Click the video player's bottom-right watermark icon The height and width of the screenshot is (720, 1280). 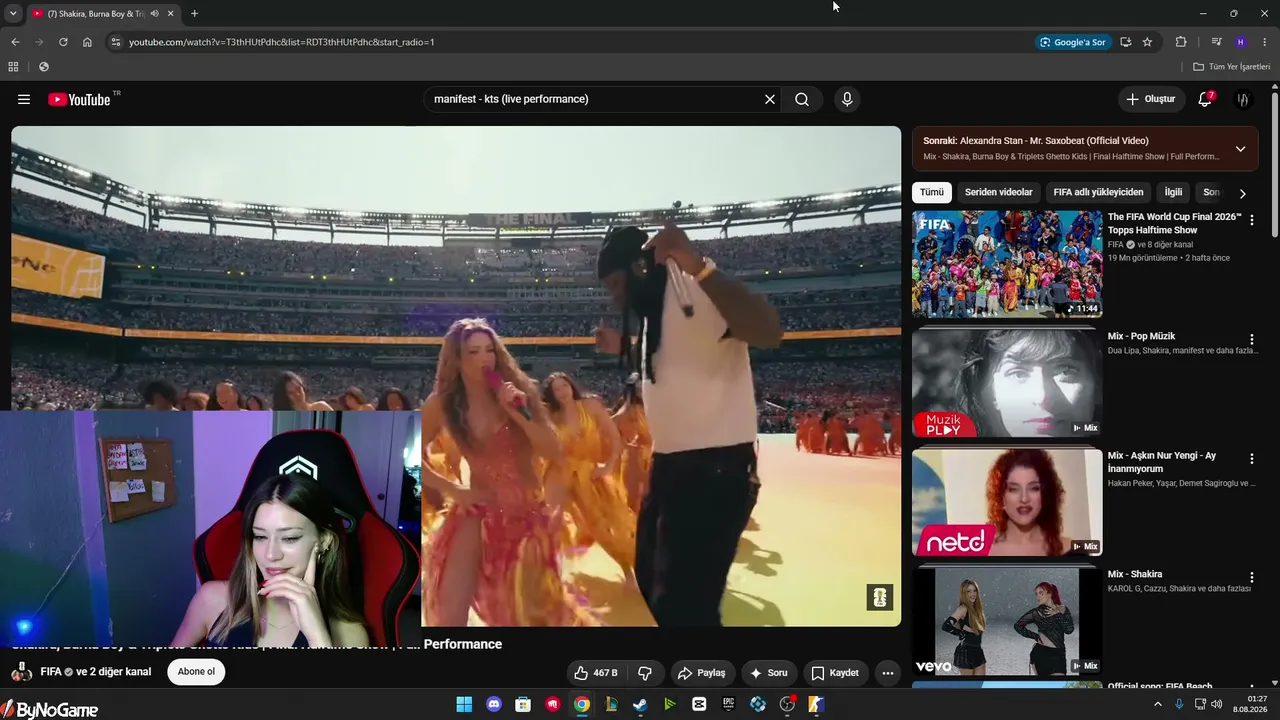coord(880,598)
